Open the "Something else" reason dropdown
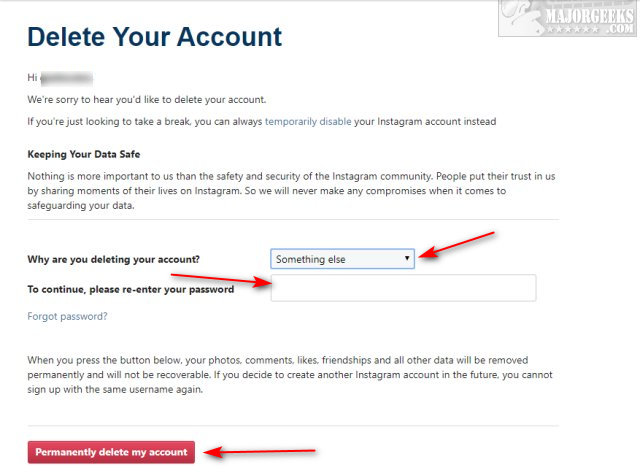This screenshot has height=473, width=640. tap(343, 259)
